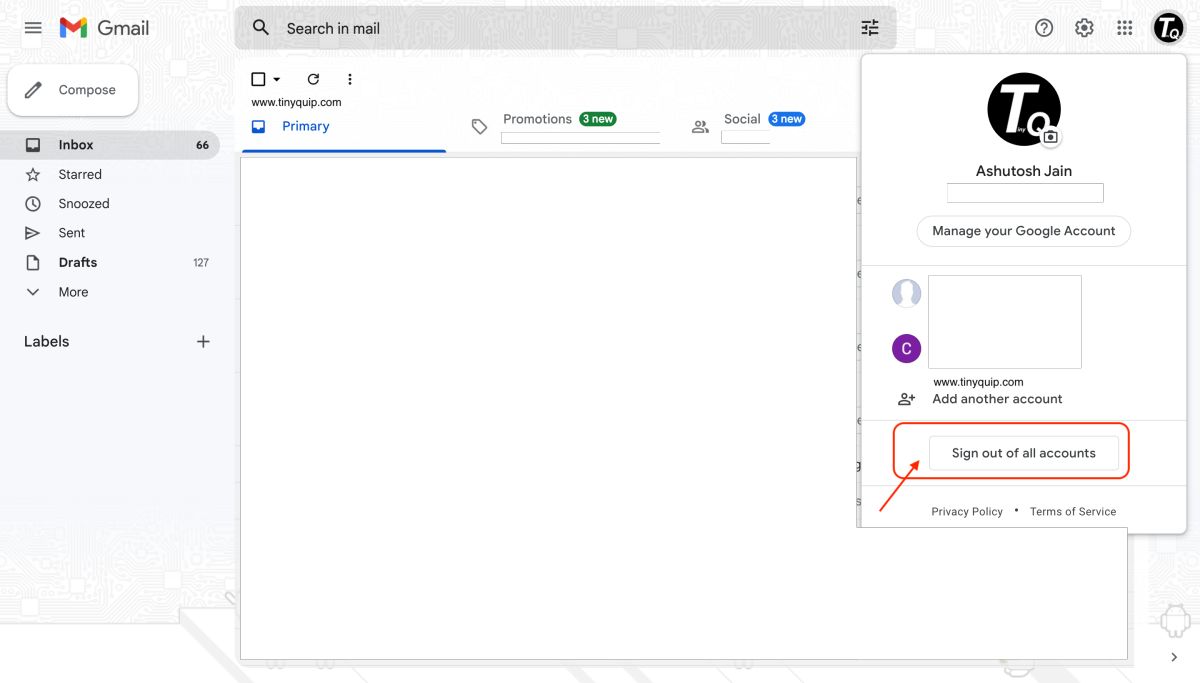This screenshot has height=683, width=1200.
Task: Check the select-all emails checkbox
Action: tap(257, 78)
